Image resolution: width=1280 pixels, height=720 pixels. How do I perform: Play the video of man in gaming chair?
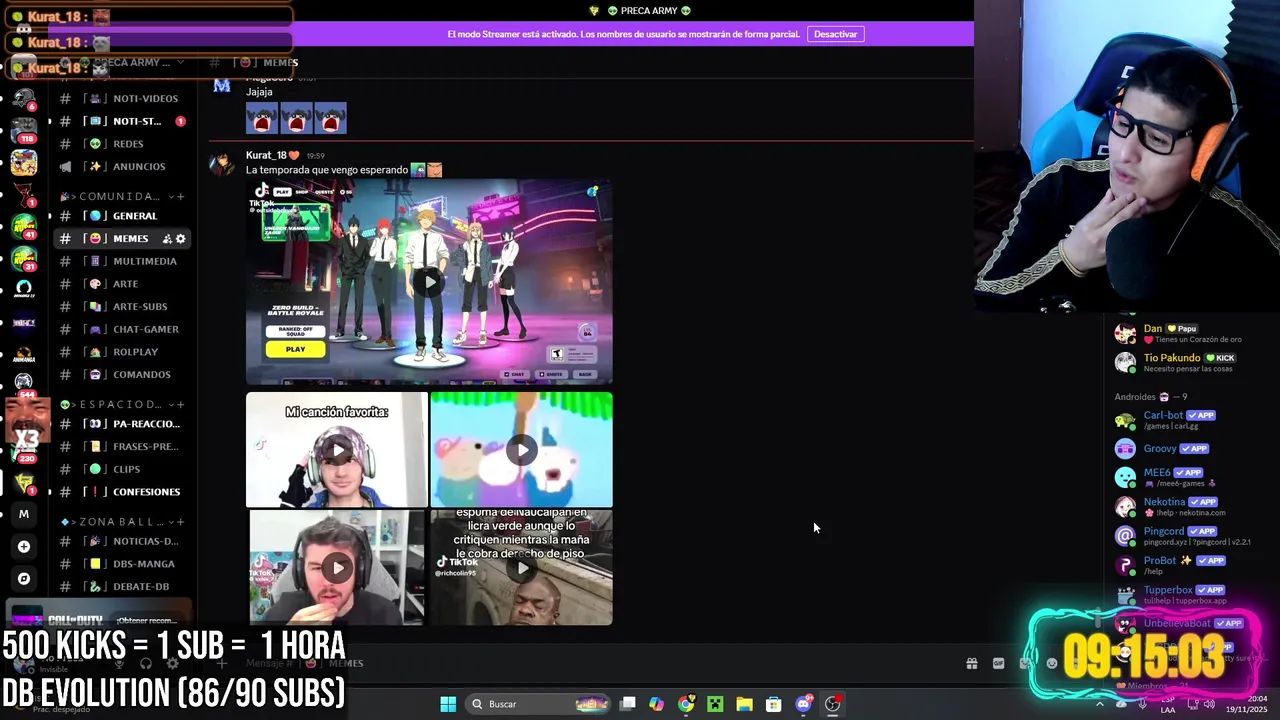337,568
